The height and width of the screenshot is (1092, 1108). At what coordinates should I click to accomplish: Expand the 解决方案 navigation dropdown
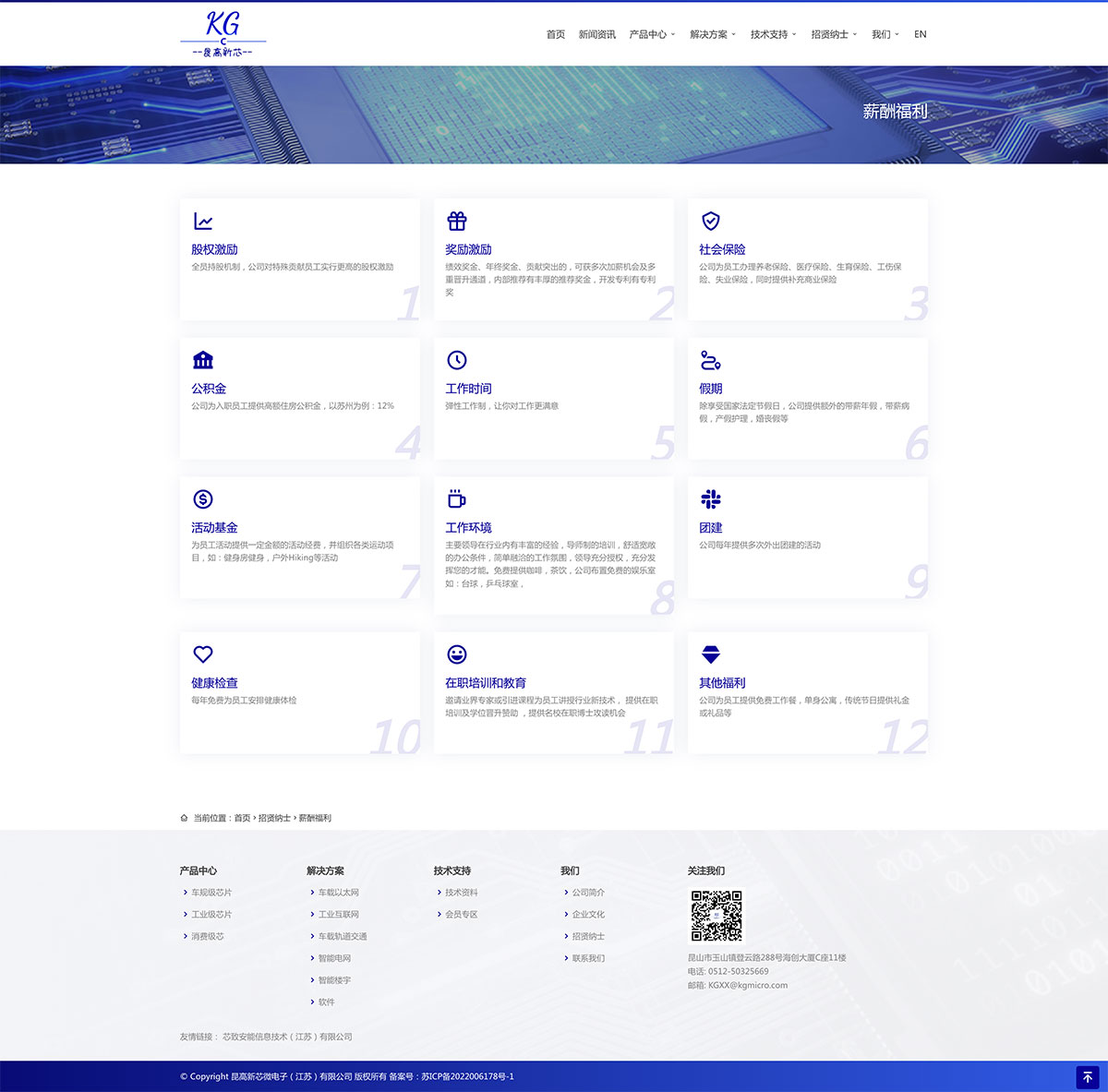point(713,34)
